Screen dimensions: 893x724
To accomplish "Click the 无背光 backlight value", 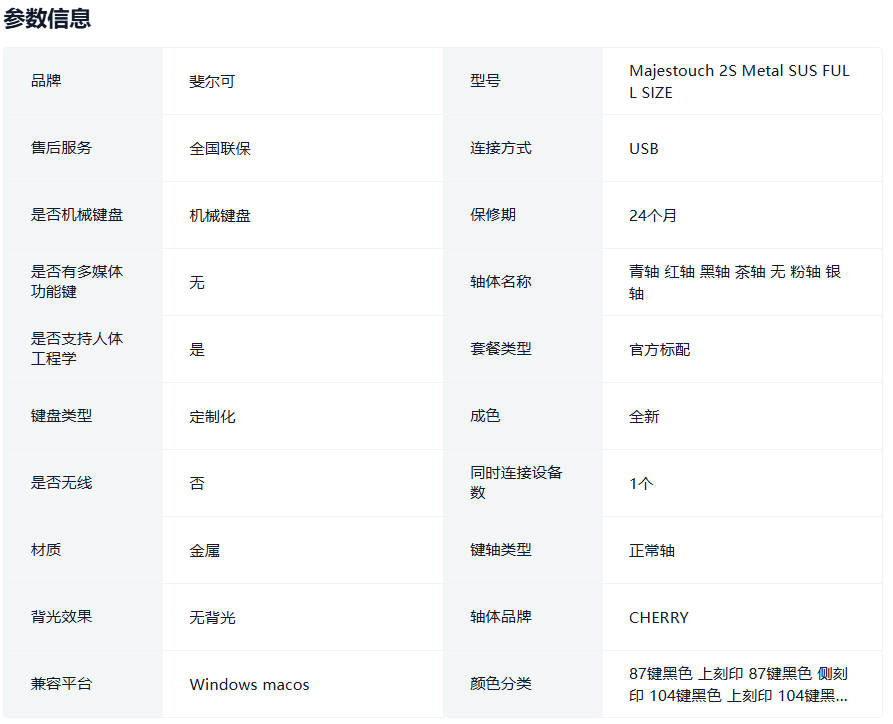I will point(212,617).
